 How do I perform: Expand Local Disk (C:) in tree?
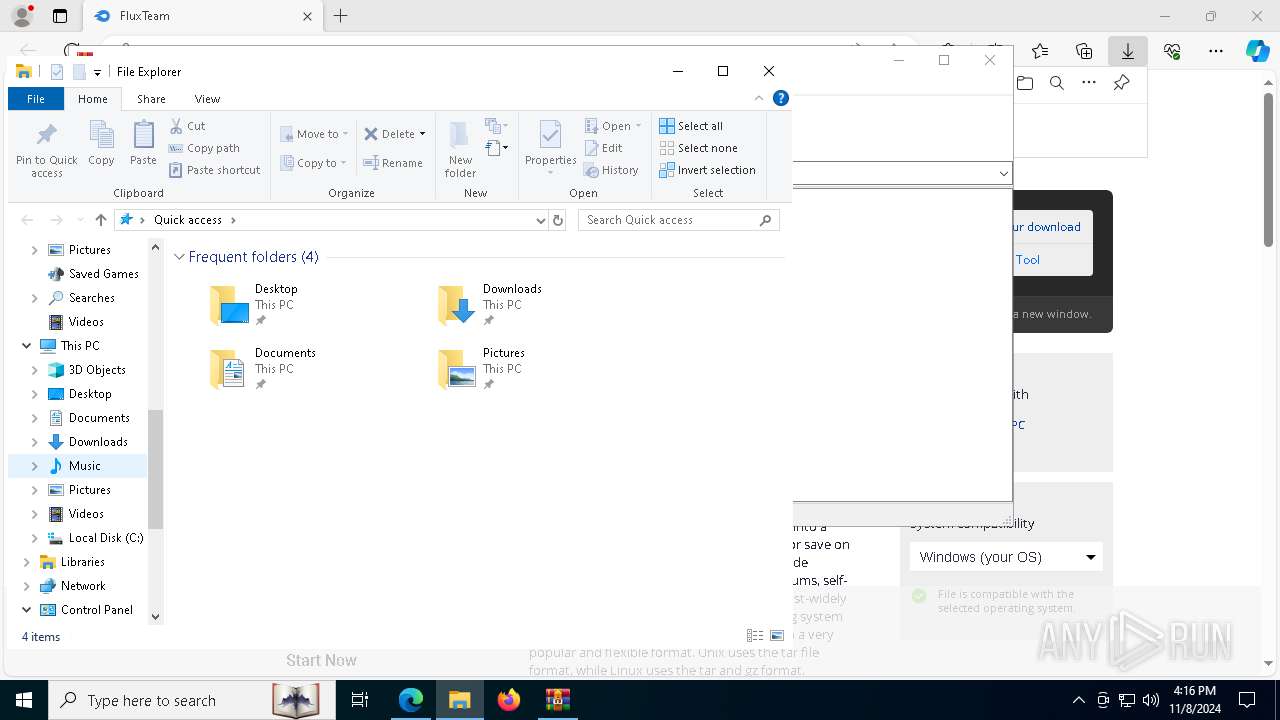coord(34,538)
